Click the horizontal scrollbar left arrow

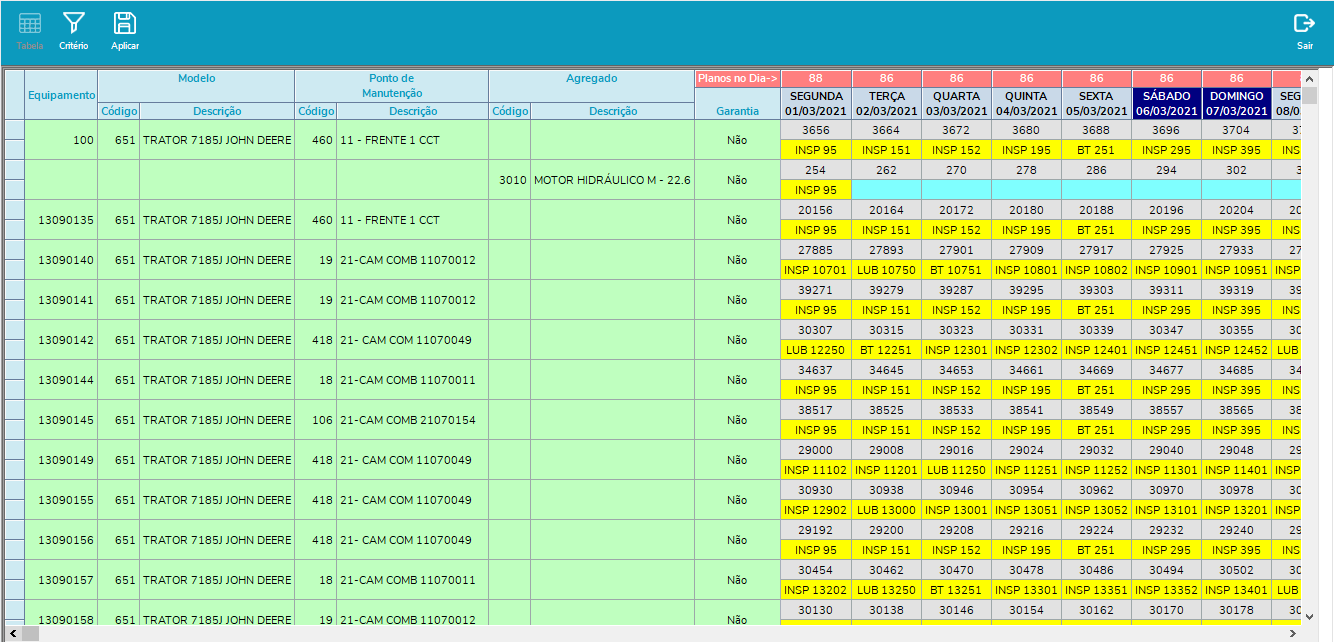11,633
